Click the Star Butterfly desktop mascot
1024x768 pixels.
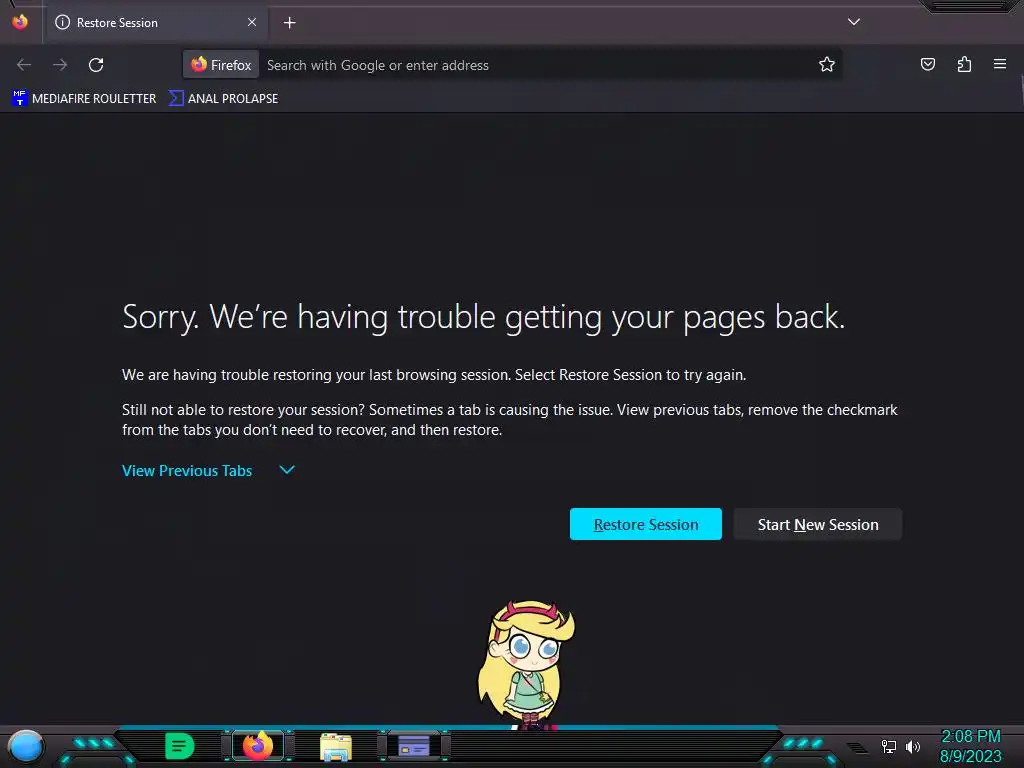click(x=526, y=664)
